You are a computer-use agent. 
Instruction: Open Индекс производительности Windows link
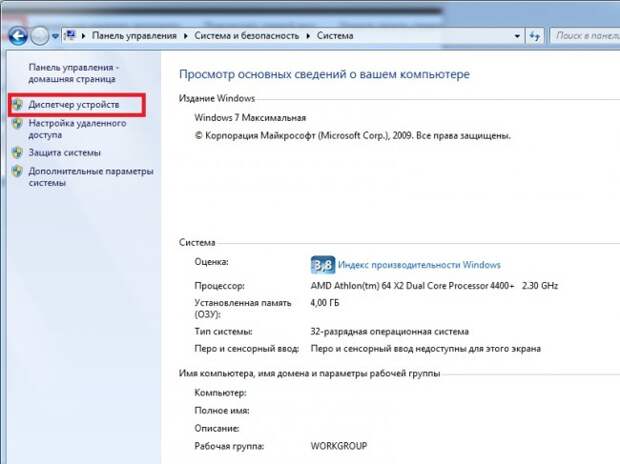click(x=419, y=265)
